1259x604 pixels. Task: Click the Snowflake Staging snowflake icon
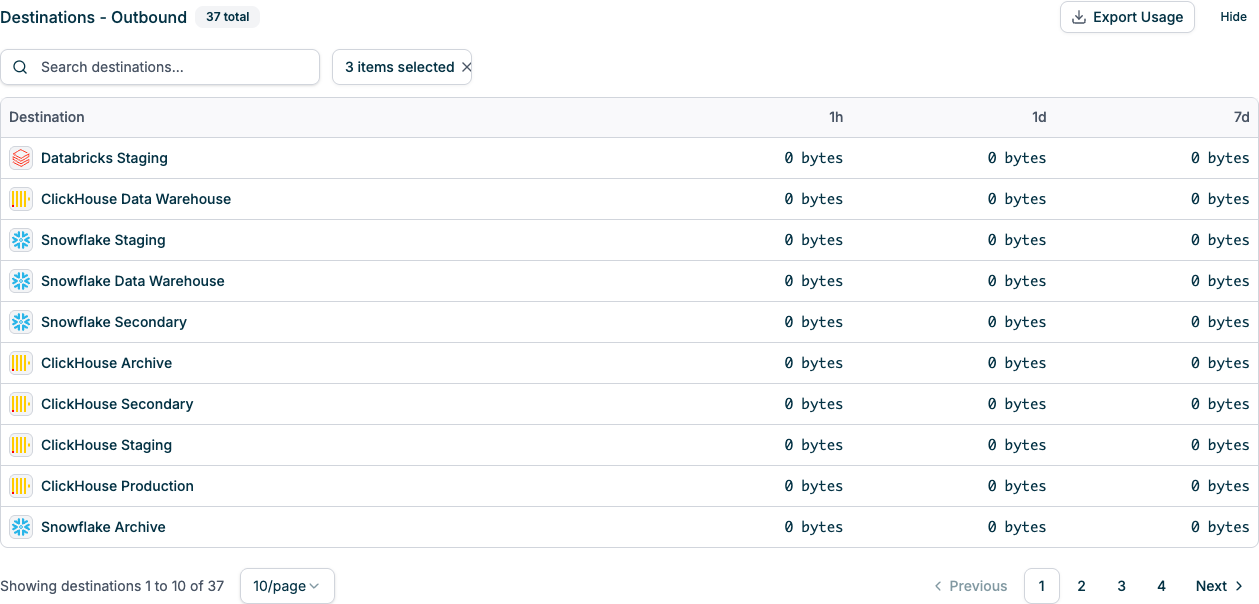[x=20, y=240]
